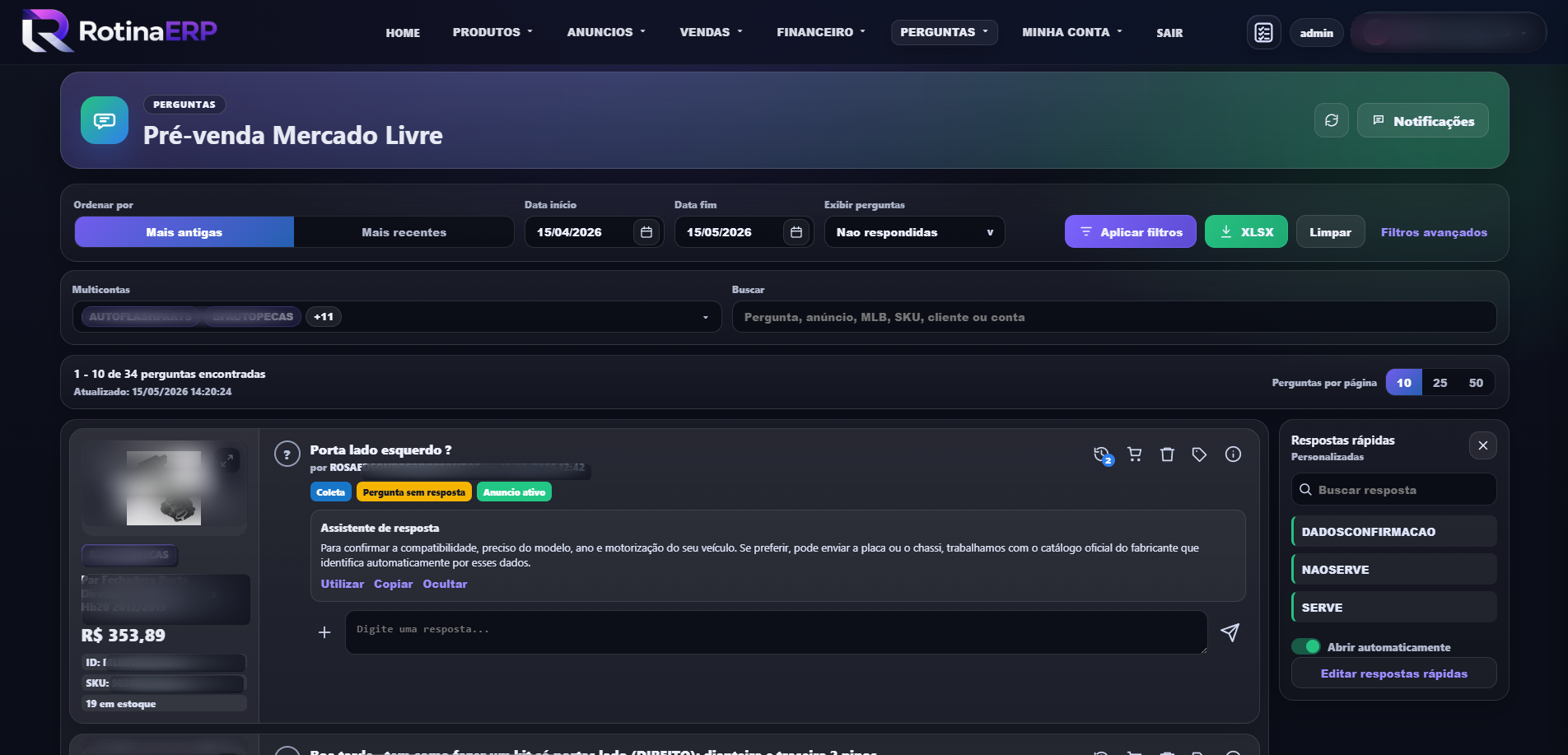Click Aplicar filtros button
The image size is (1568, 755).
1131,232
